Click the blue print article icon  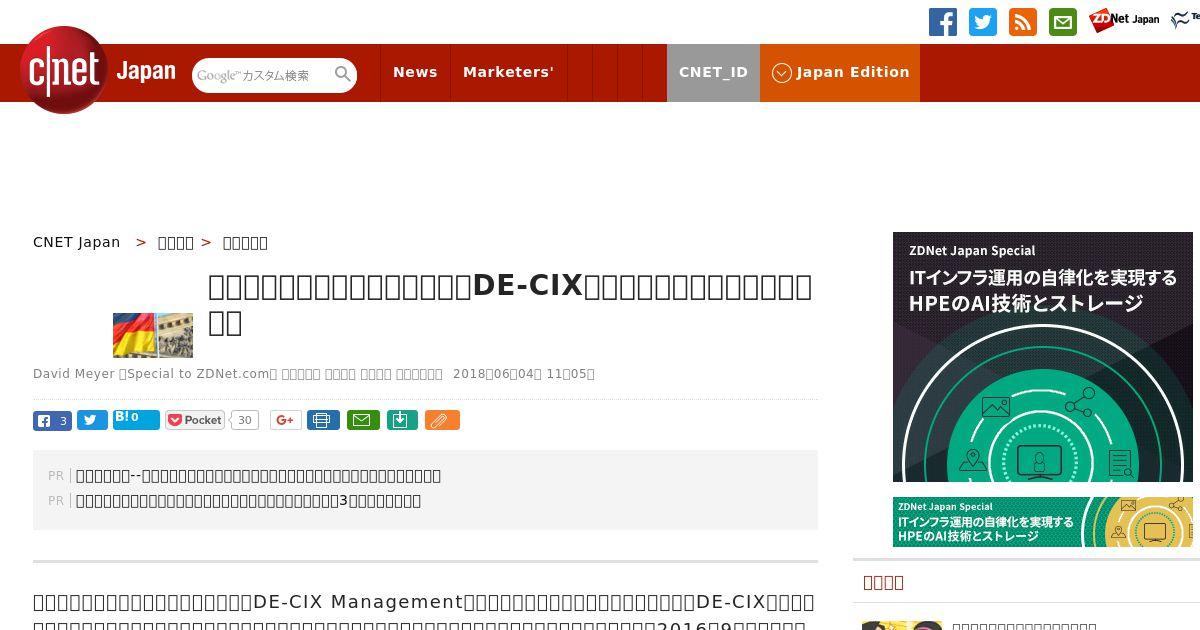323,420
